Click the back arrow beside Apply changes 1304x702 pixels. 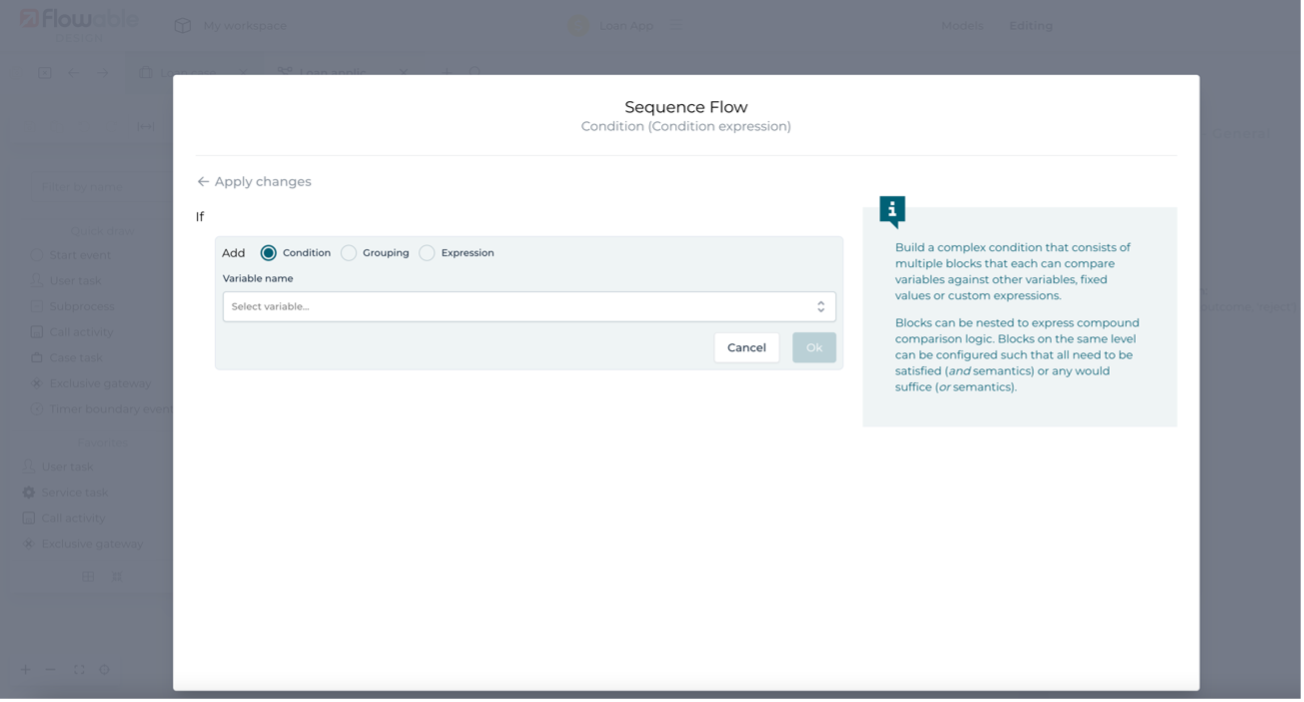click(x=203, y=182)
